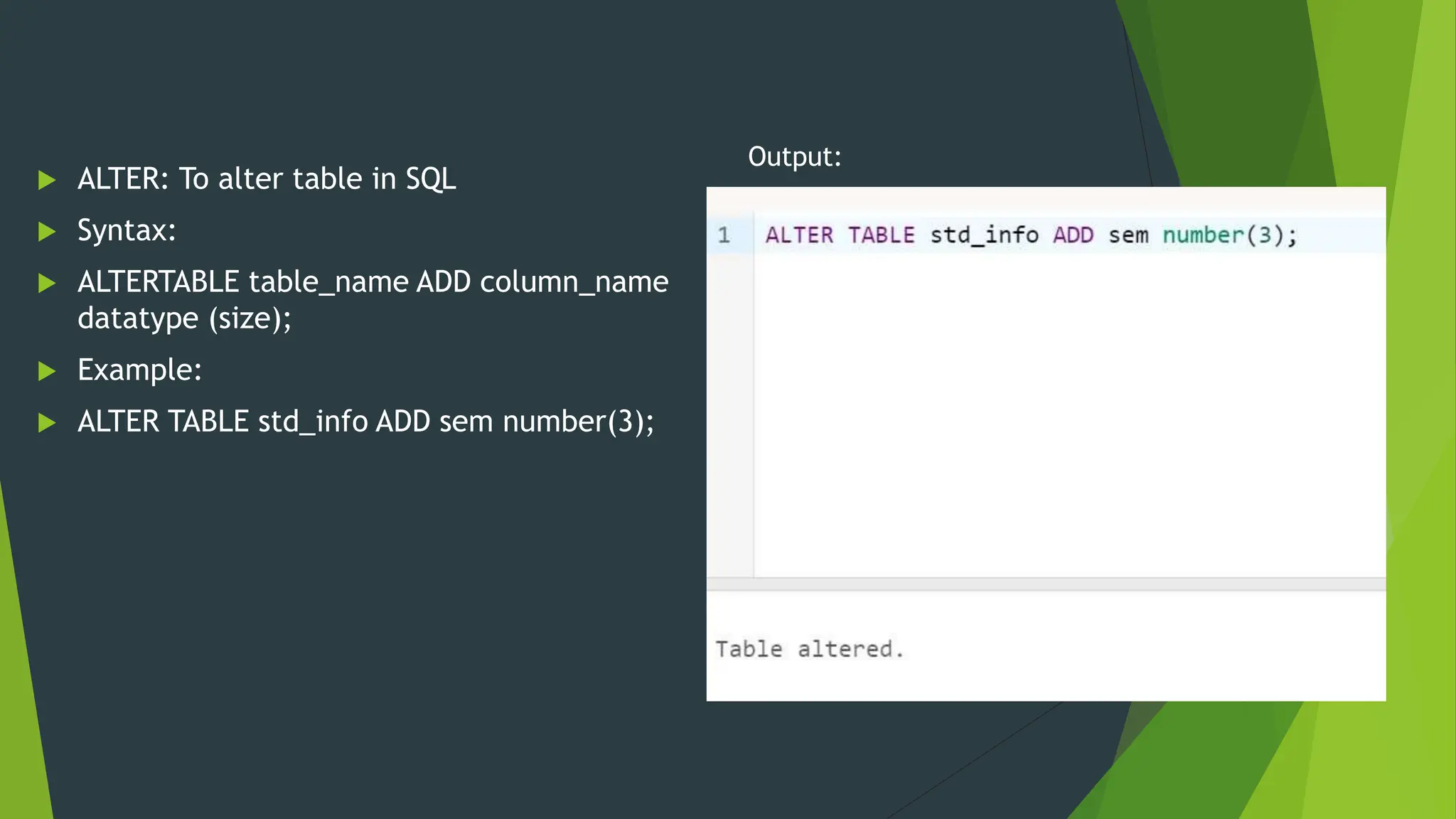Click "std_info" in the code editor
The image size is (1456, 819).
(x=984, y=235)
